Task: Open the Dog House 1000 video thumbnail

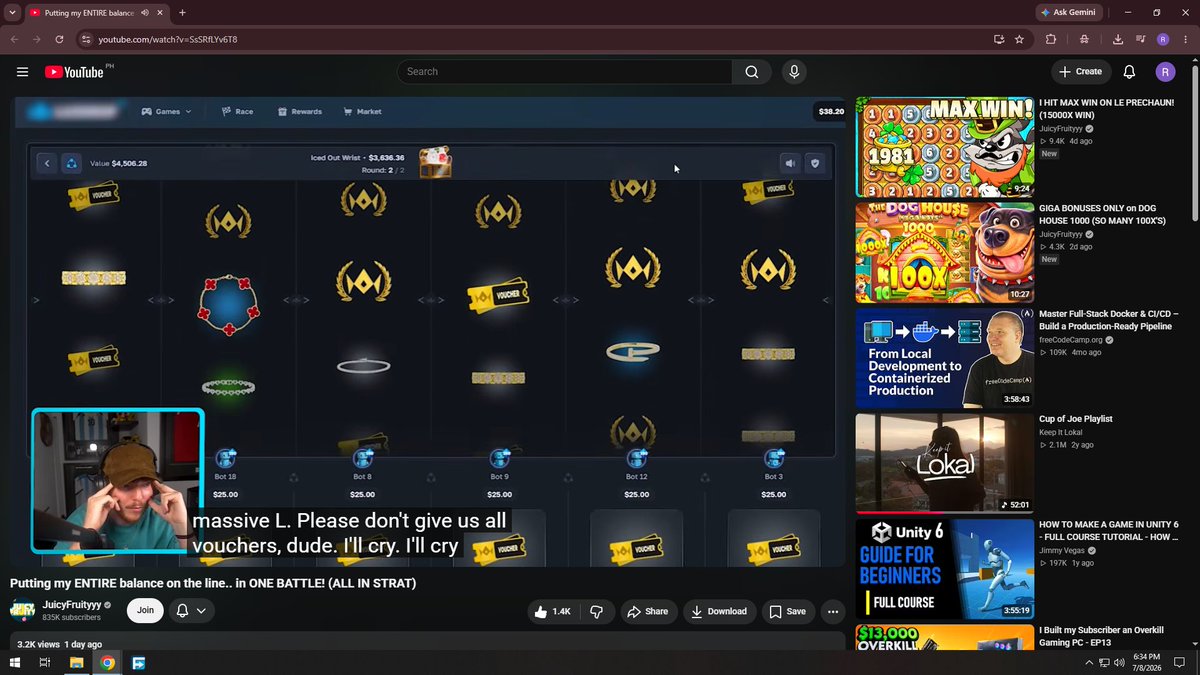Action: pos(945,252)
